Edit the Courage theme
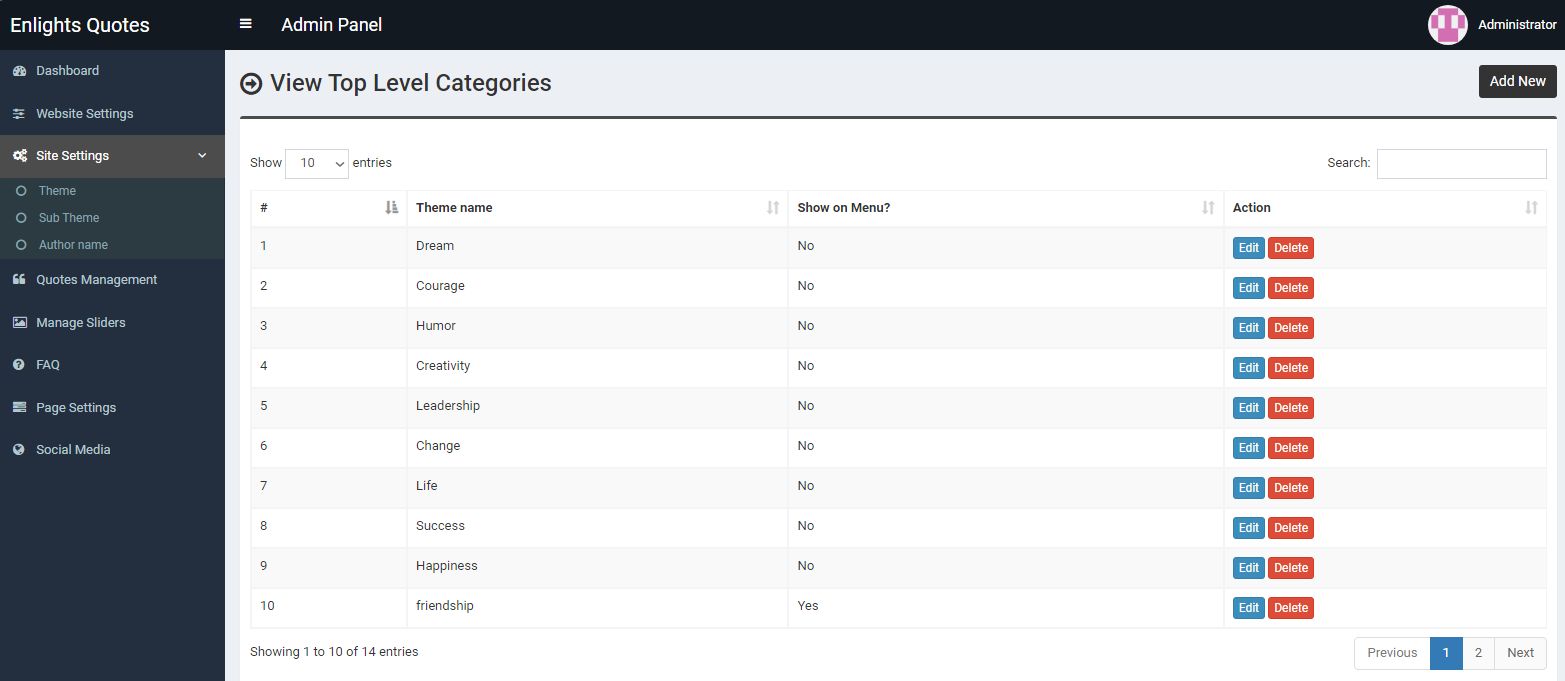Image resolution: width=1565 pixels, height=681 pixels. tap(1249, 288)
